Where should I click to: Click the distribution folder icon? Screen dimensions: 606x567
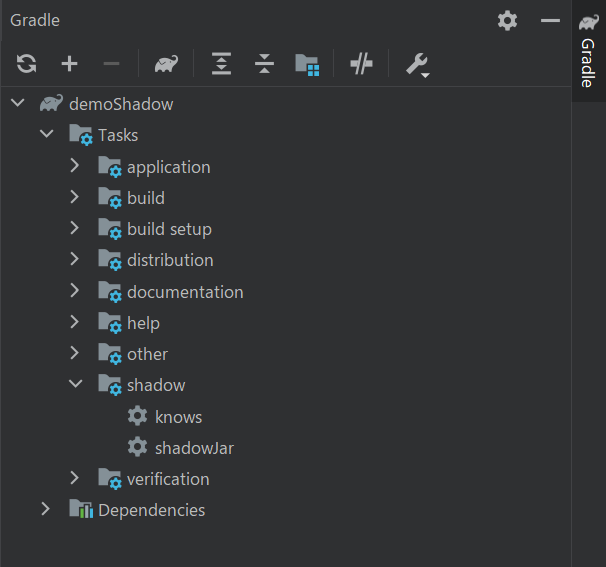point(110,260)
